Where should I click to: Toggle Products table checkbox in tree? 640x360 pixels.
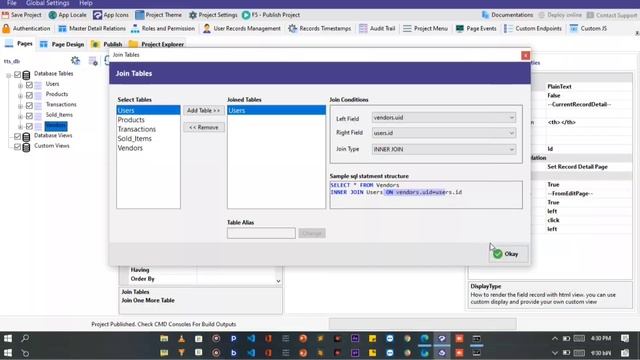pos(29,95)
